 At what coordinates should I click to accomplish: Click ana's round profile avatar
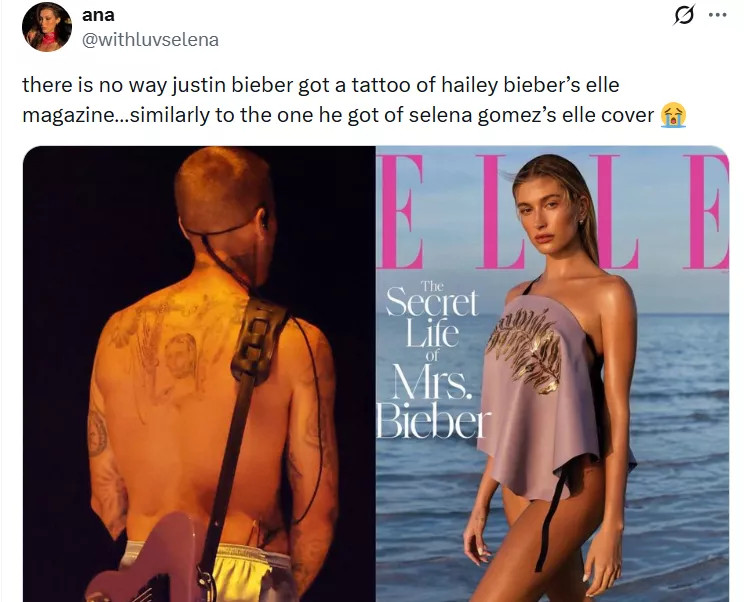click(x=47, y=27)
